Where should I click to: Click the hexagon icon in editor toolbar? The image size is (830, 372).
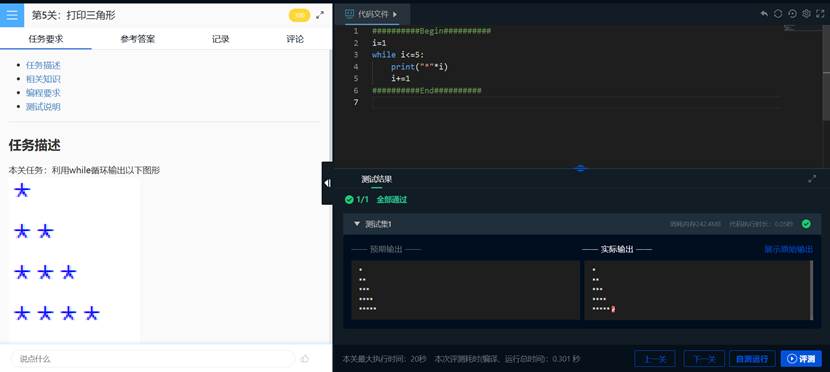pyautogui.click(x=778, y=14)
